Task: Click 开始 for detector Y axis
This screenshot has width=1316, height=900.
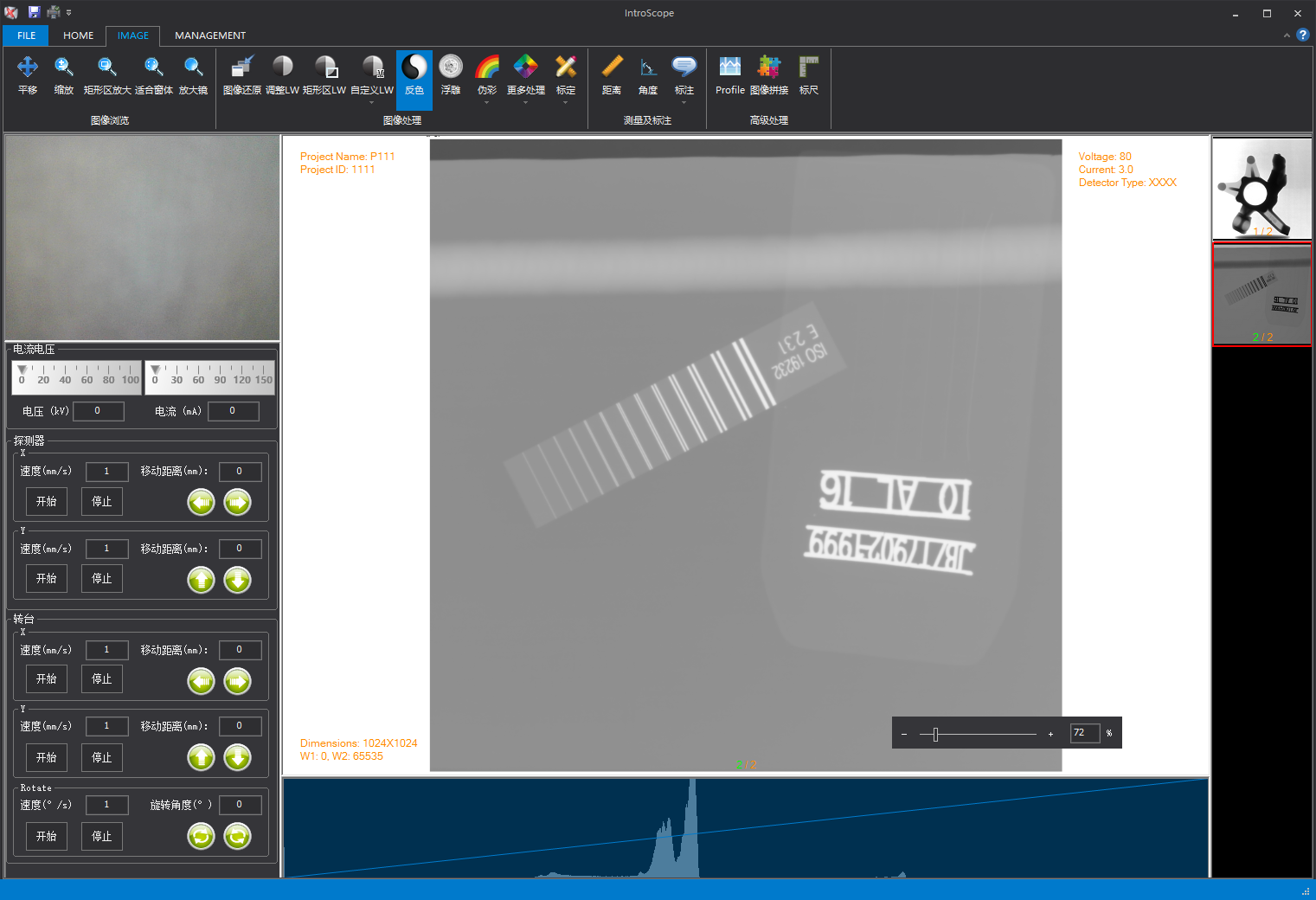Action: click(x=47, y=579)
